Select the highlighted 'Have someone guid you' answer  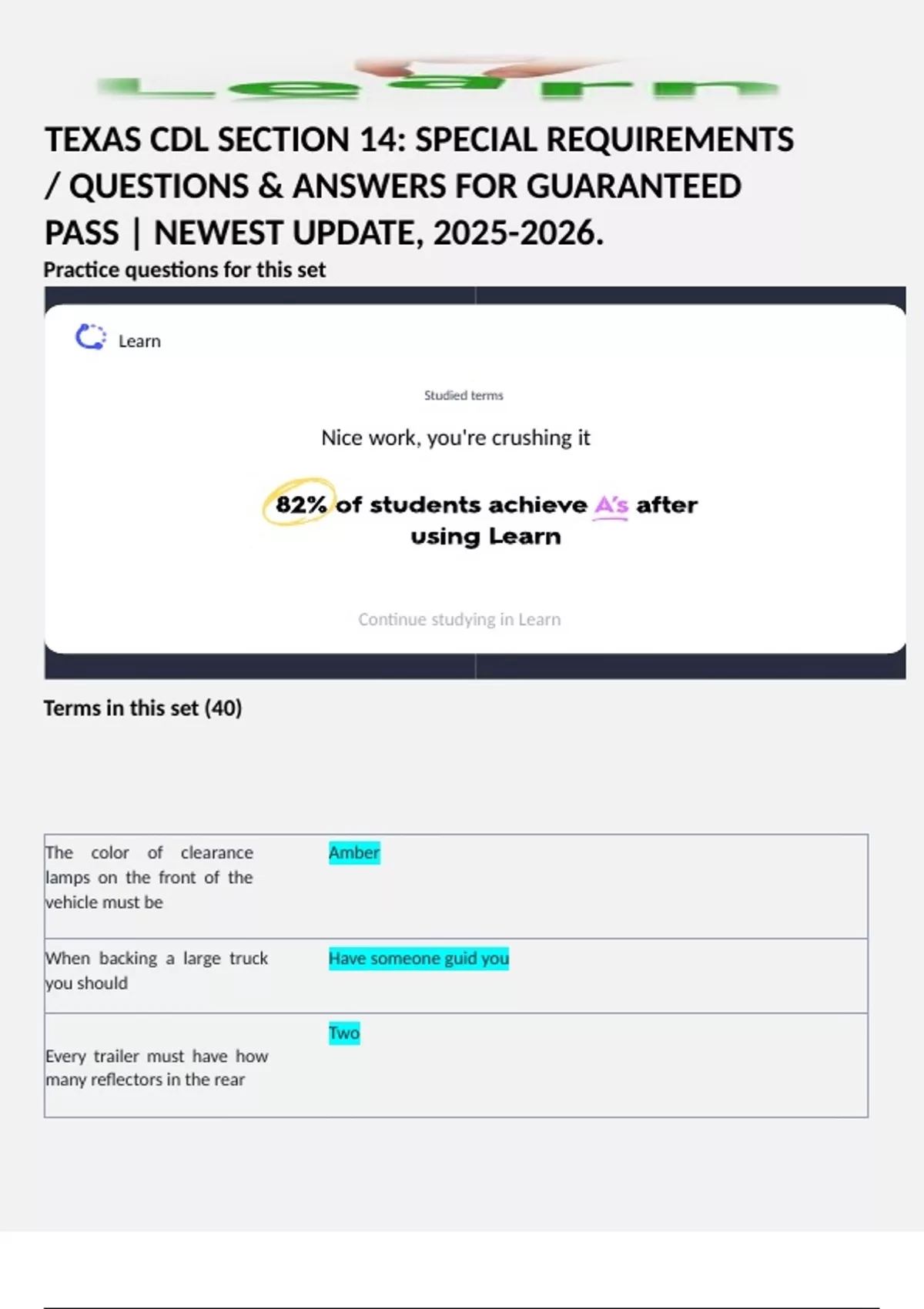tap(419, 959)
